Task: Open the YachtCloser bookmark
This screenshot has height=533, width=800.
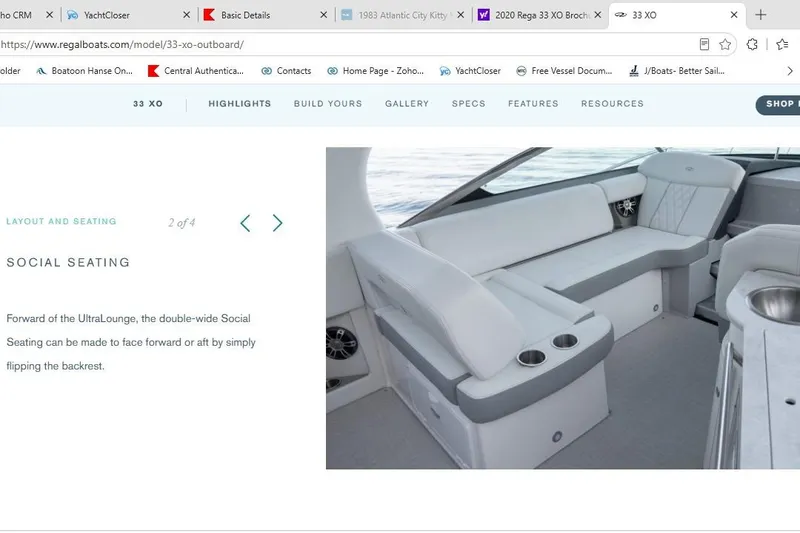Action: coord(470,71)
